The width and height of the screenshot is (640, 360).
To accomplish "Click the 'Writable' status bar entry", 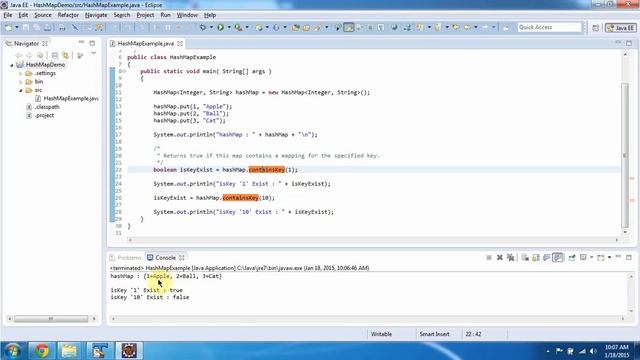I will click(381, 334).
